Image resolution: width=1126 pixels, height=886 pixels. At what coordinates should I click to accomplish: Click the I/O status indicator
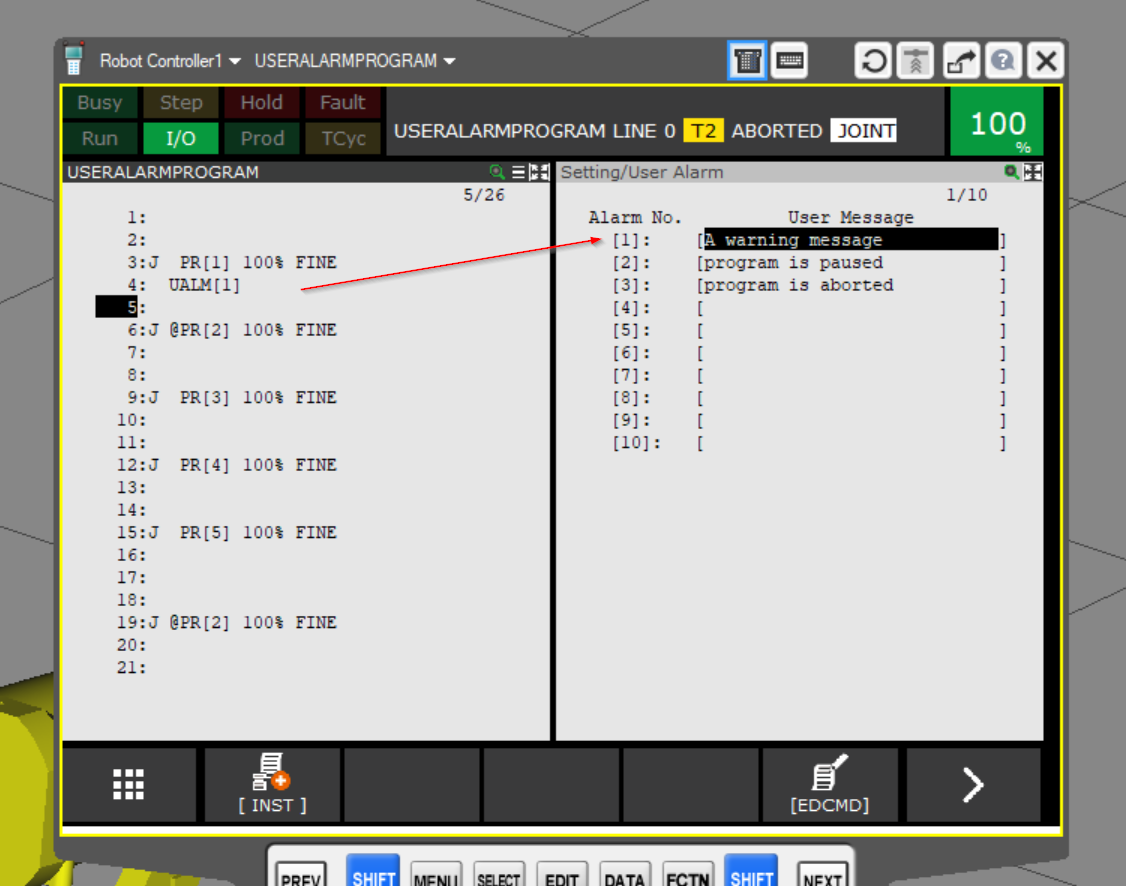[181, 139]
